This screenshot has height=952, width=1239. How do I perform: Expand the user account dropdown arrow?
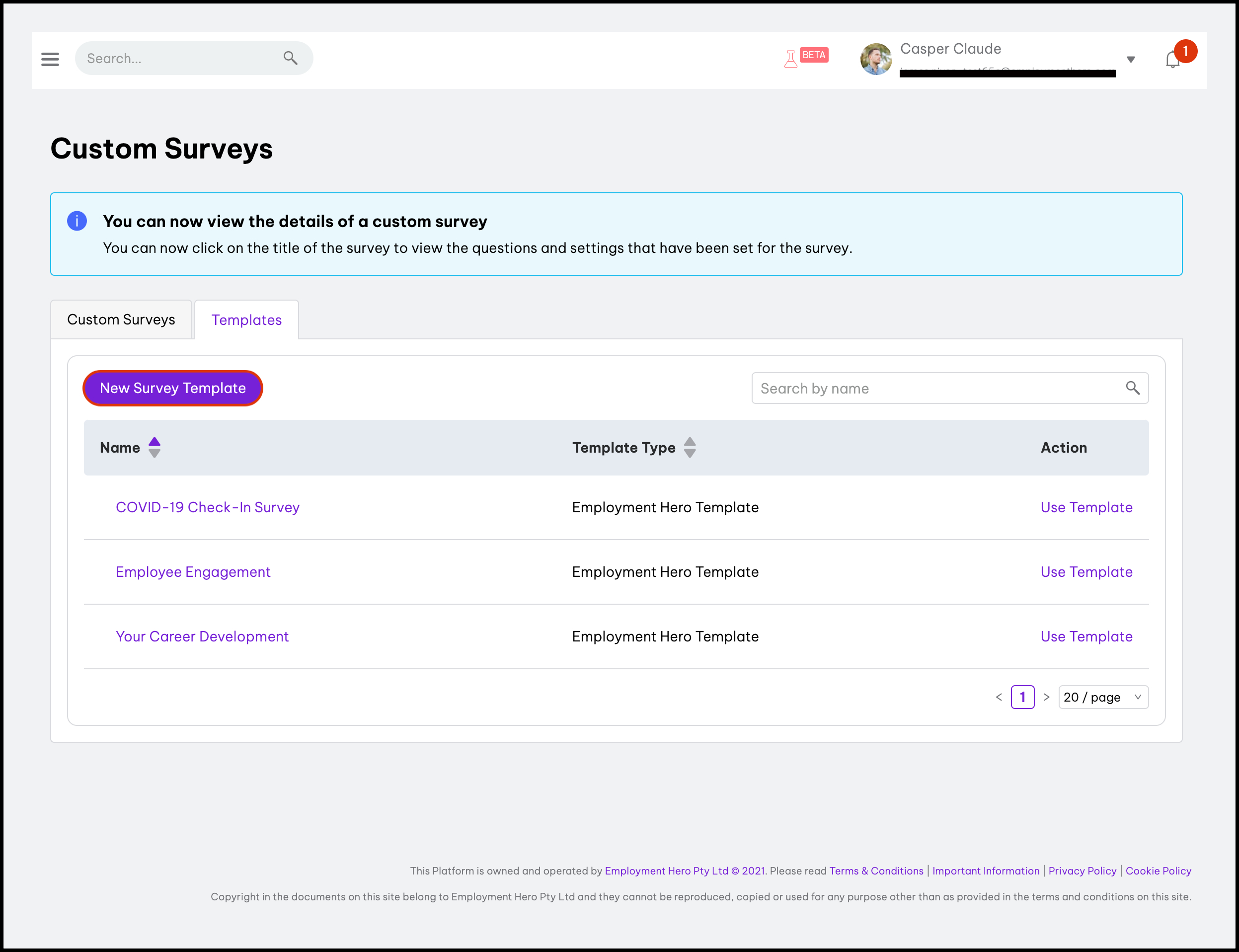1131,60
